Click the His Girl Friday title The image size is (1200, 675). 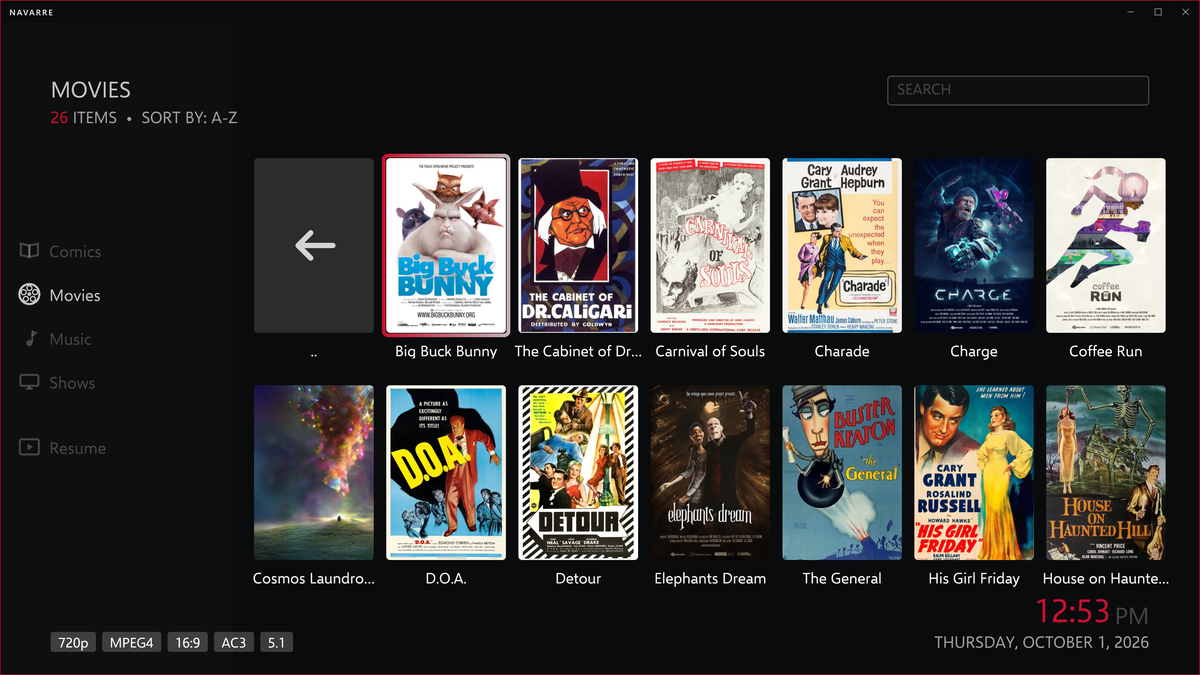coord(974,579)
